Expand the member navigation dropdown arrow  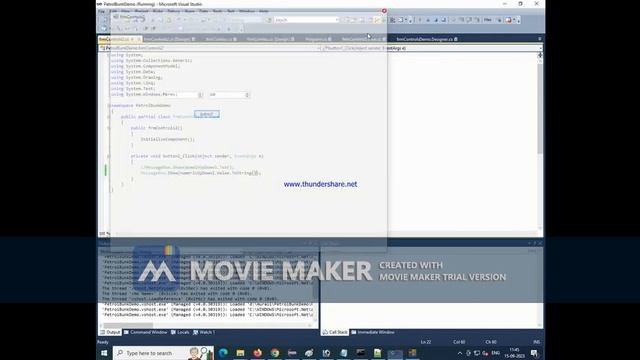(540, 48)
